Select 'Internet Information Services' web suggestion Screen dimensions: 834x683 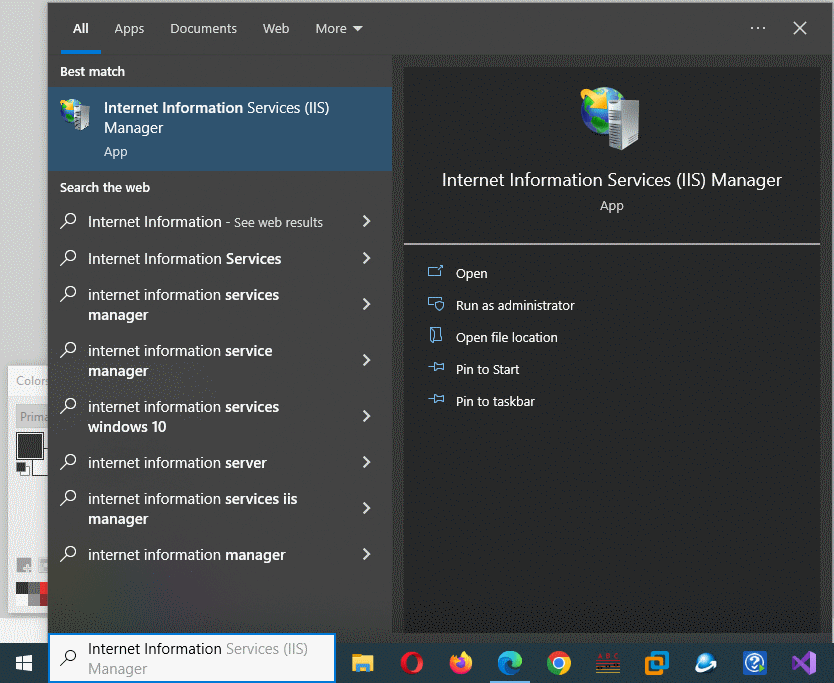(x=185, y=259)
